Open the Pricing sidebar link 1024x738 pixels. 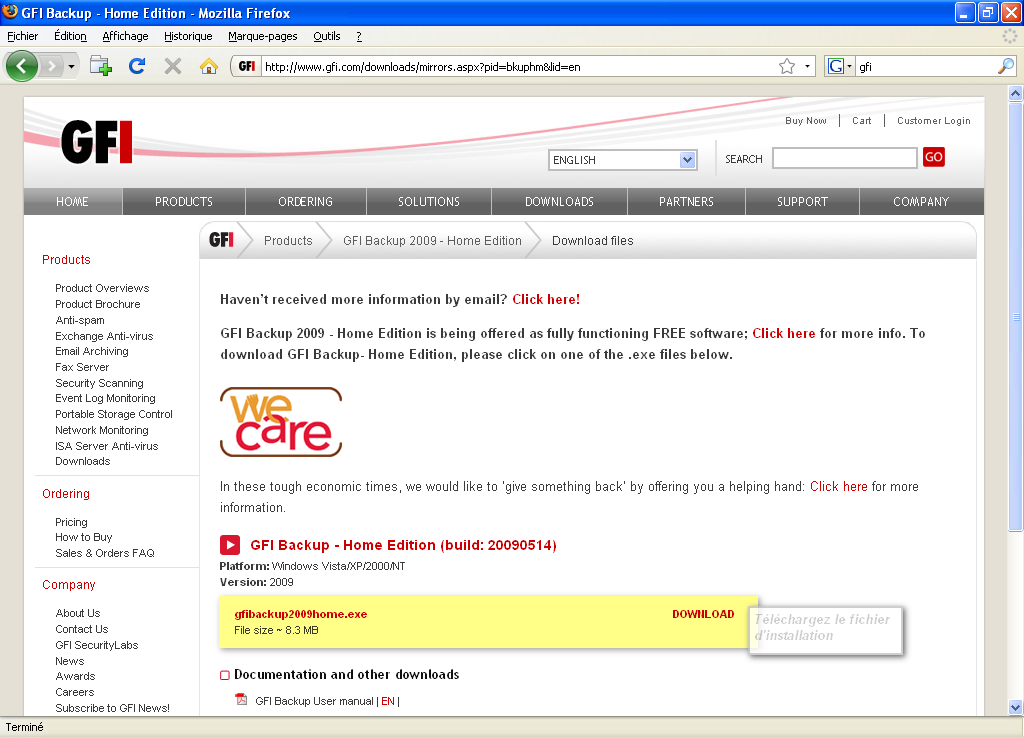coord(71,522)
